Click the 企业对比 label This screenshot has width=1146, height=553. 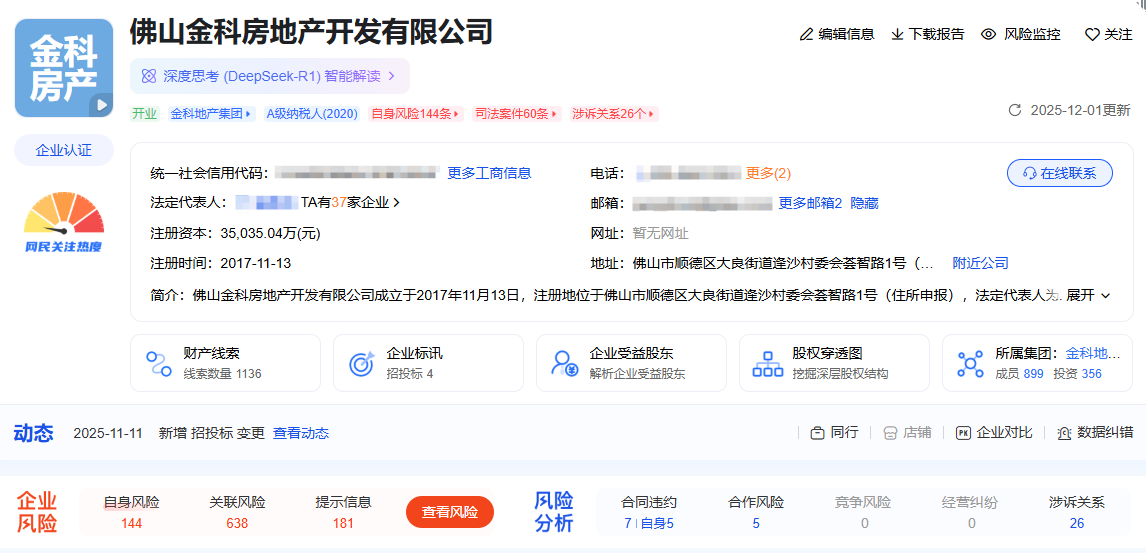point(1005,433)
